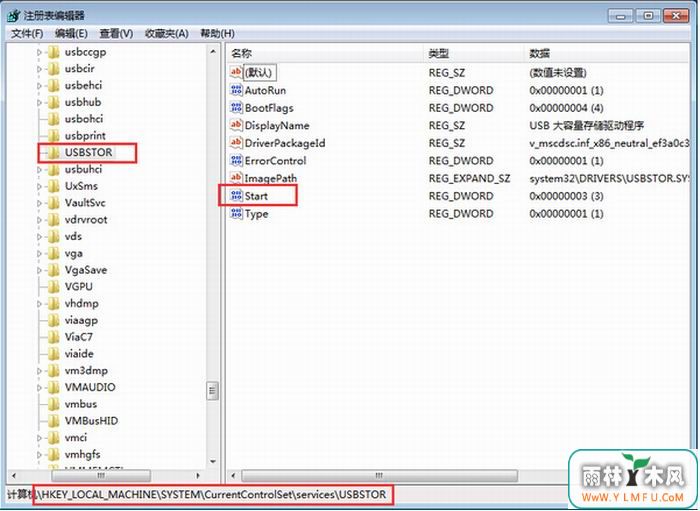
Task: Expand the UxSms key arrow
Action: coord(39,187)
